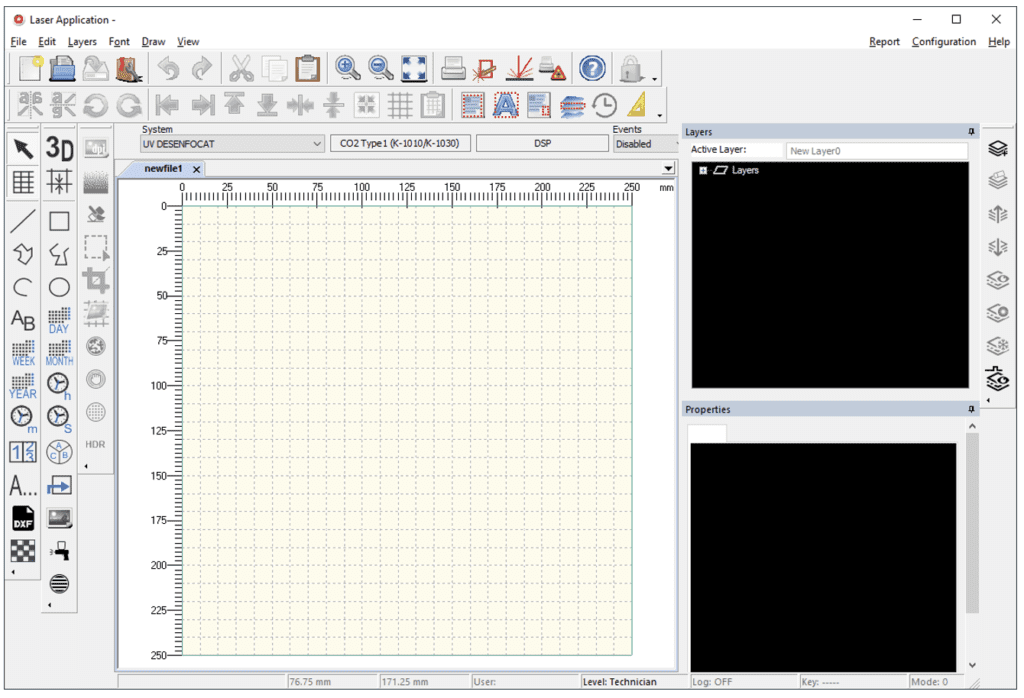
Task: Import a DXF file
Action: tap(23, 518)
